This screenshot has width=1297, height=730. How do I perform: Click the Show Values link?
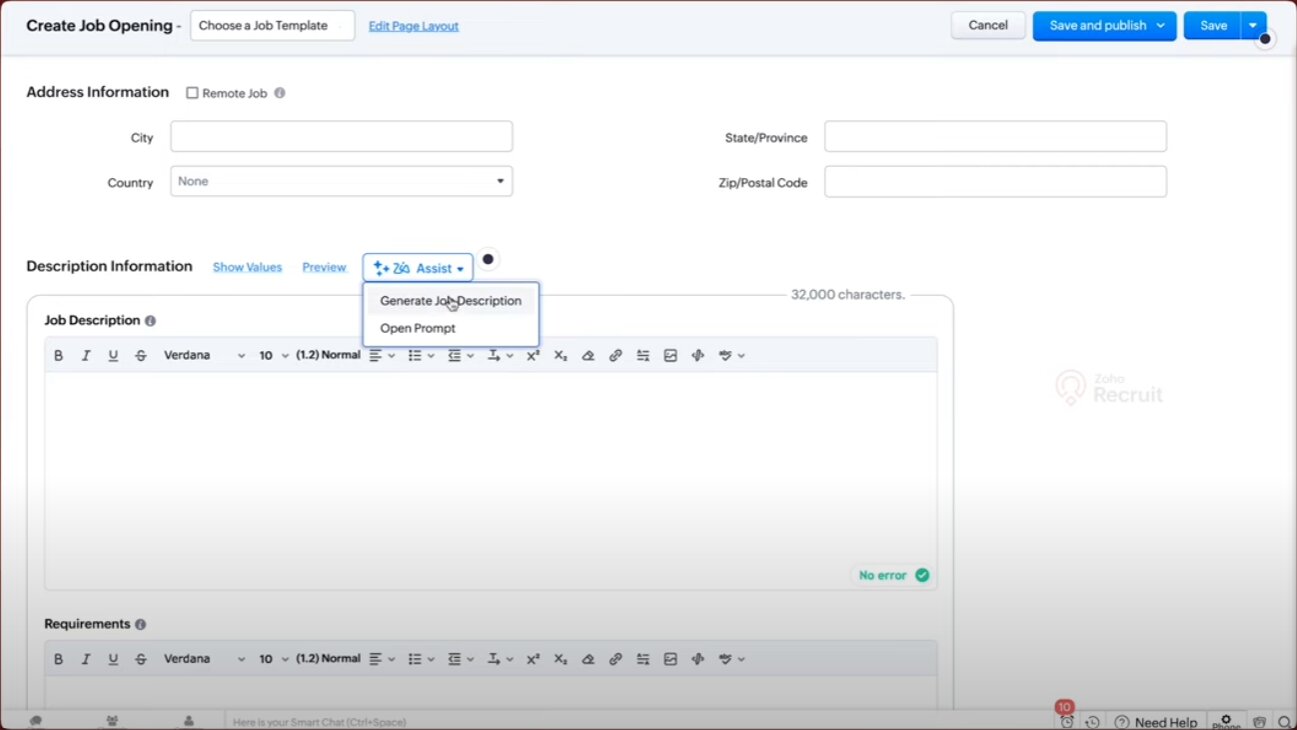(247, 267)
